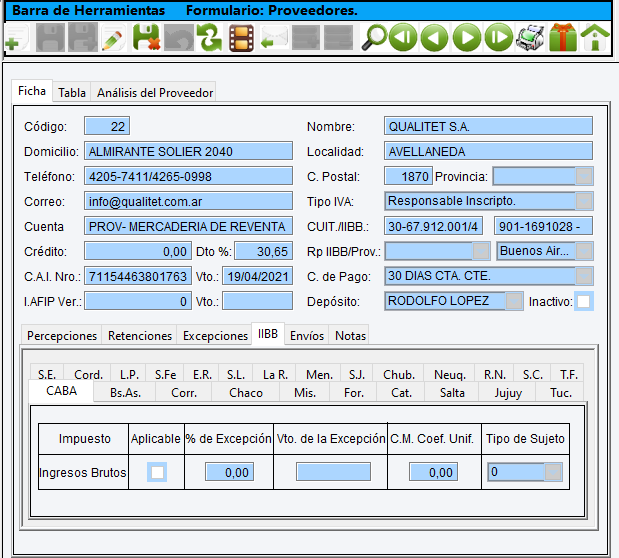The height and width of the screenshot is (558, 619).
Task: Select the Neuq. province tab
Action: [450, 374]
